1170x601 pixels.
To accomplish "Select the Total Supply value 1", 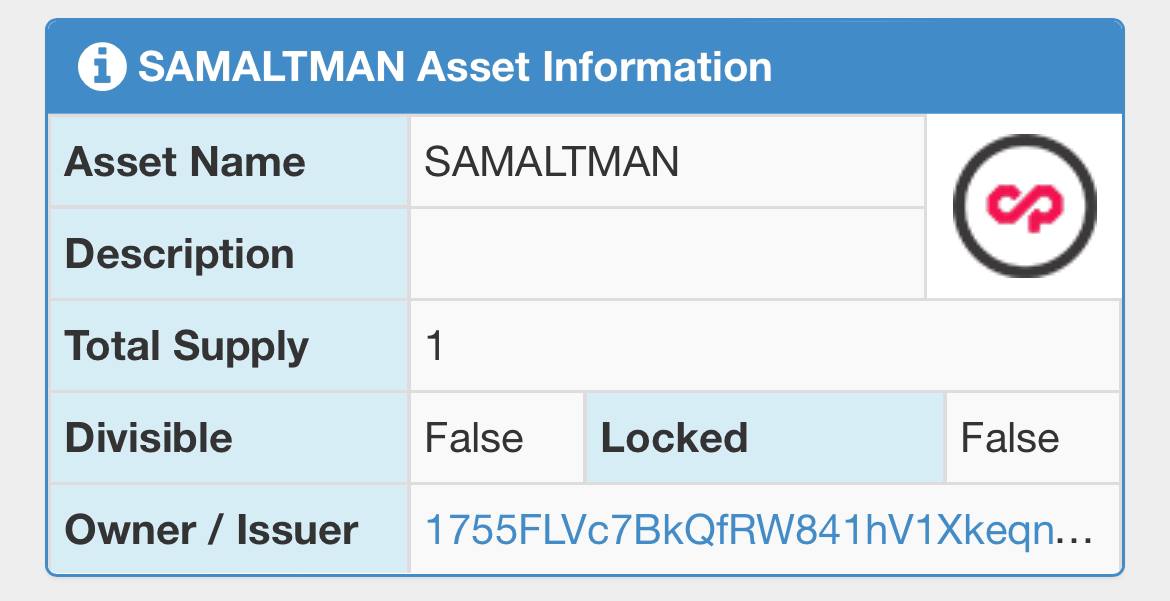I will [434, 346].
